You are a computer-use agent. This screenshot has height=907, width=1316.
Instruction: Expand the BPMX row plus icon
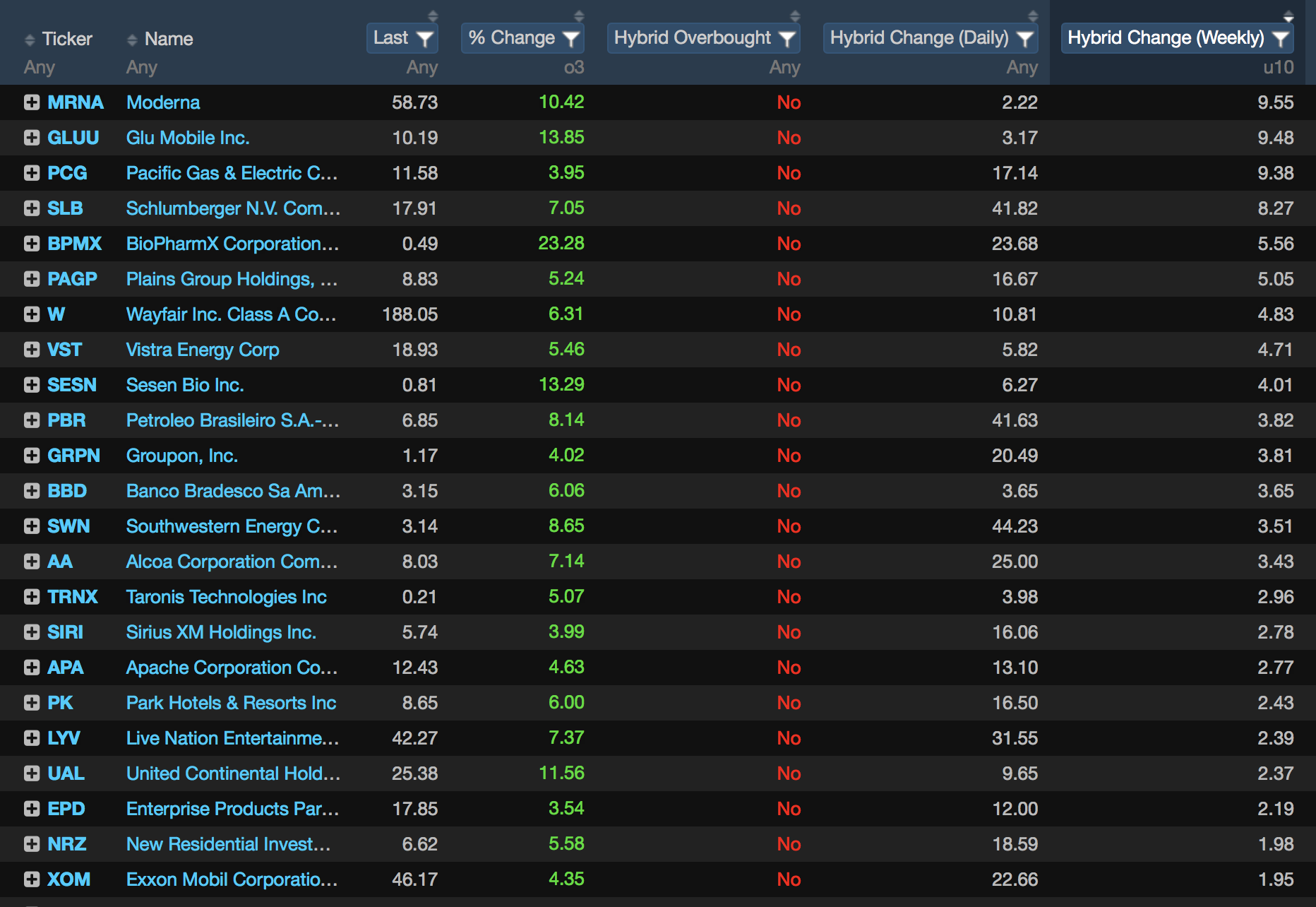point(31,244)
